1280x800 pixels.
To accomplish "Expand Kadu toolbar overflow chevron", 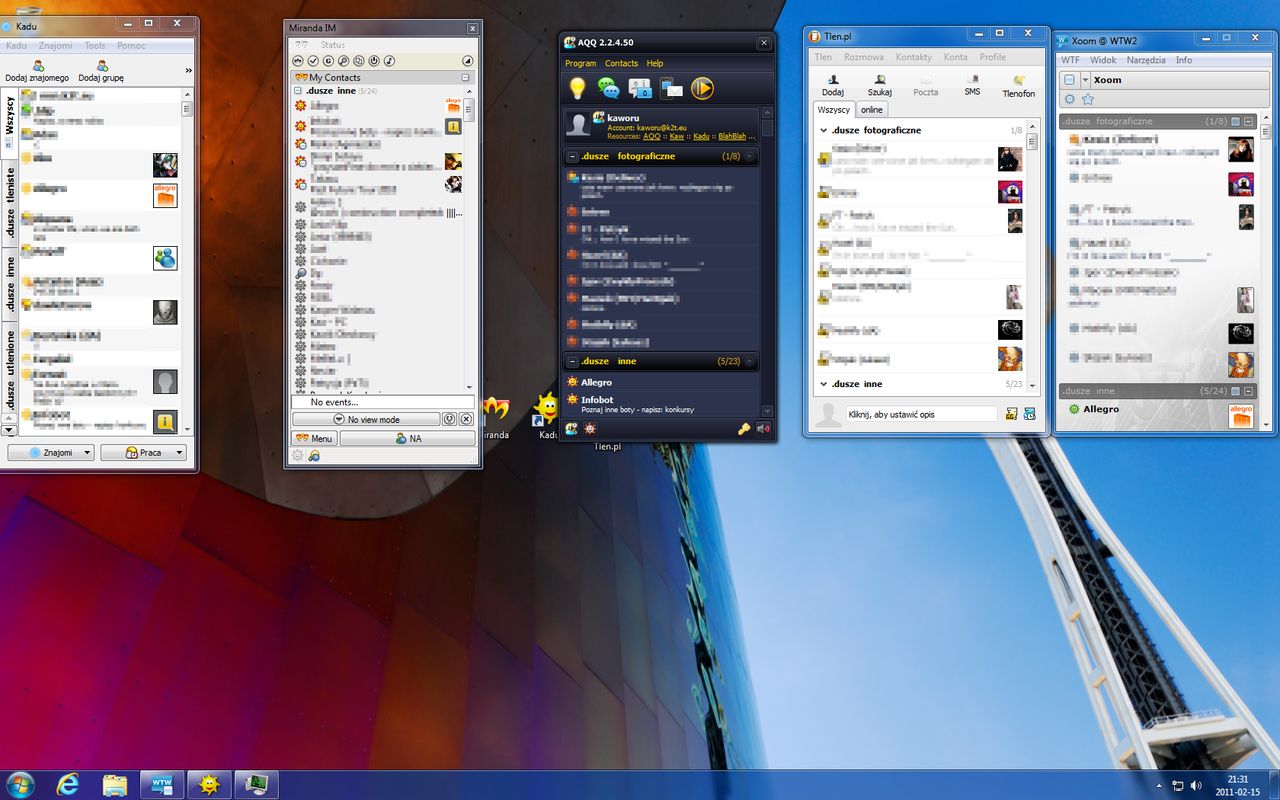I will (188, 71).
